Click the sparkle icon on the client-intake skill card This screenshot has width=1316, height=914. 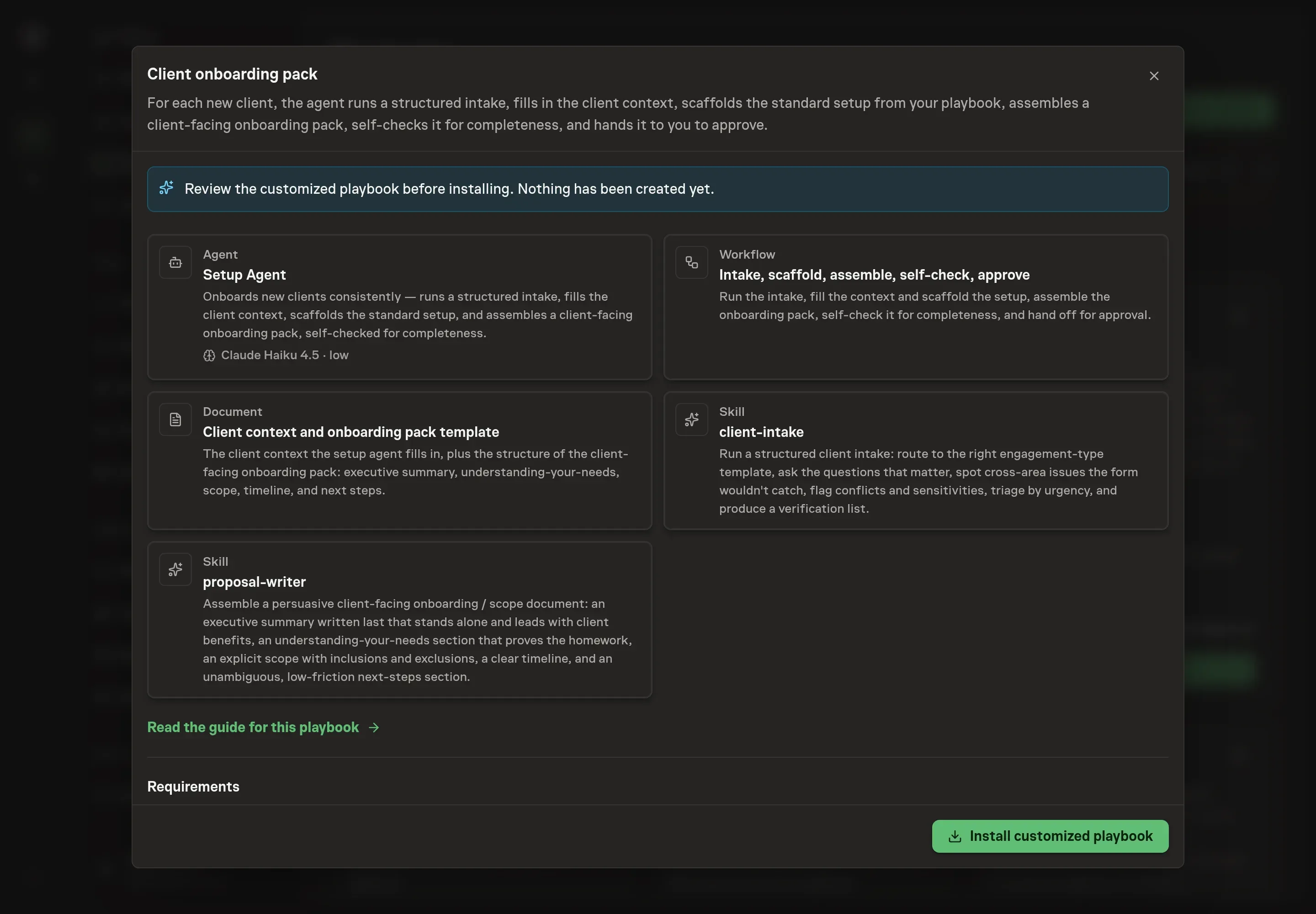pos(691,419)
